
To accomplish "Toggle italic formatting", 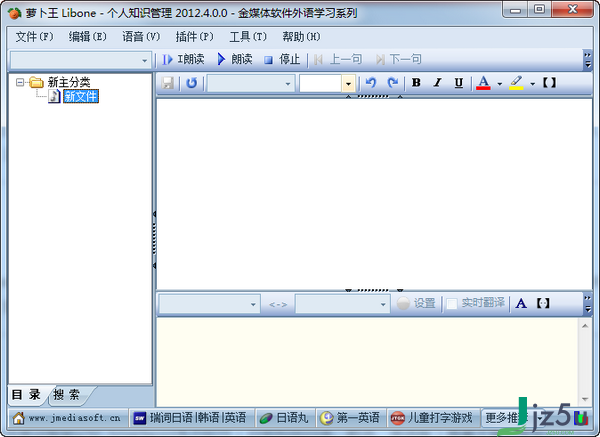I will (438, 83).
